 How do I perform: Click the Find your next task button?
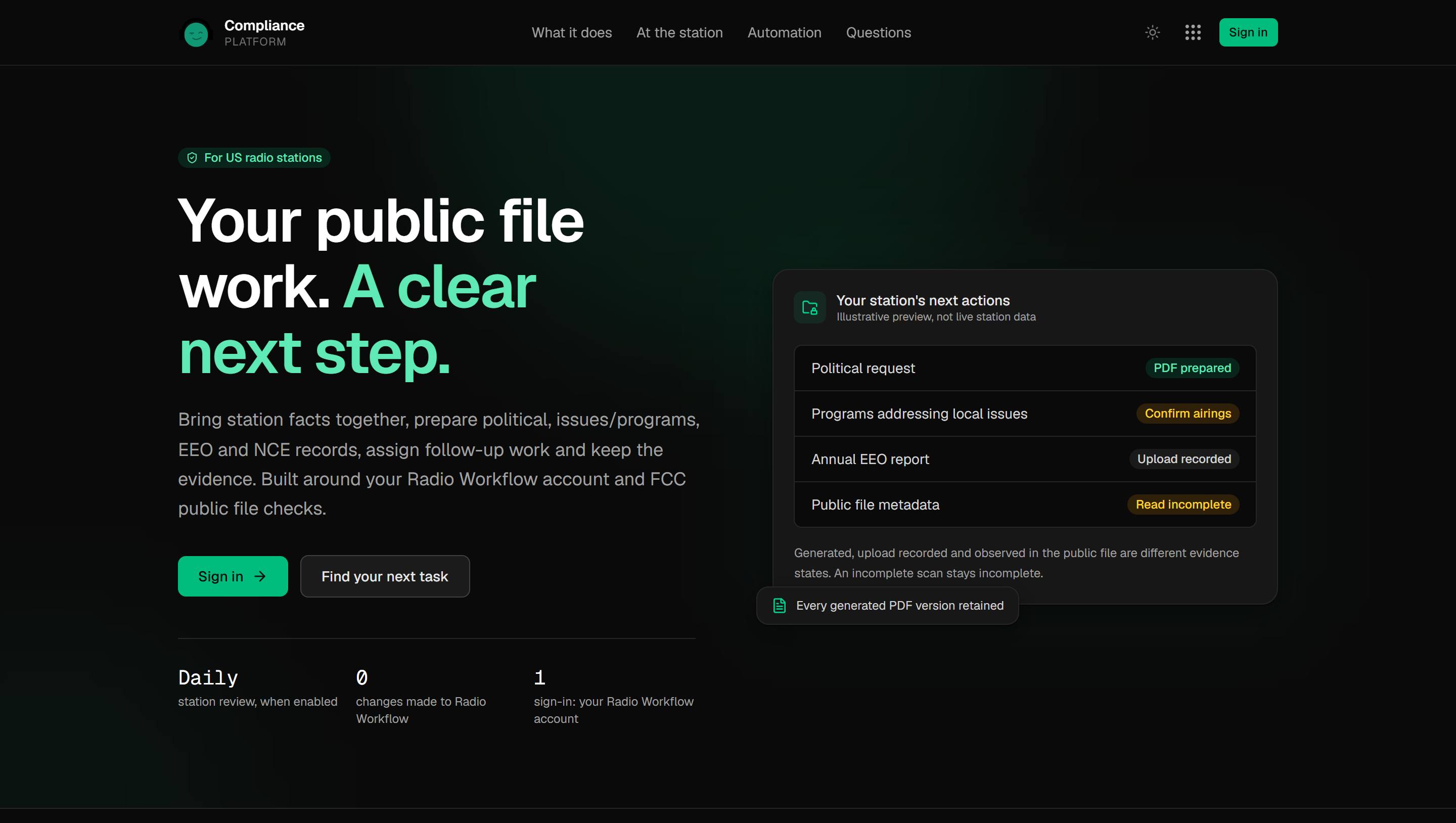(x=385, y=576)
